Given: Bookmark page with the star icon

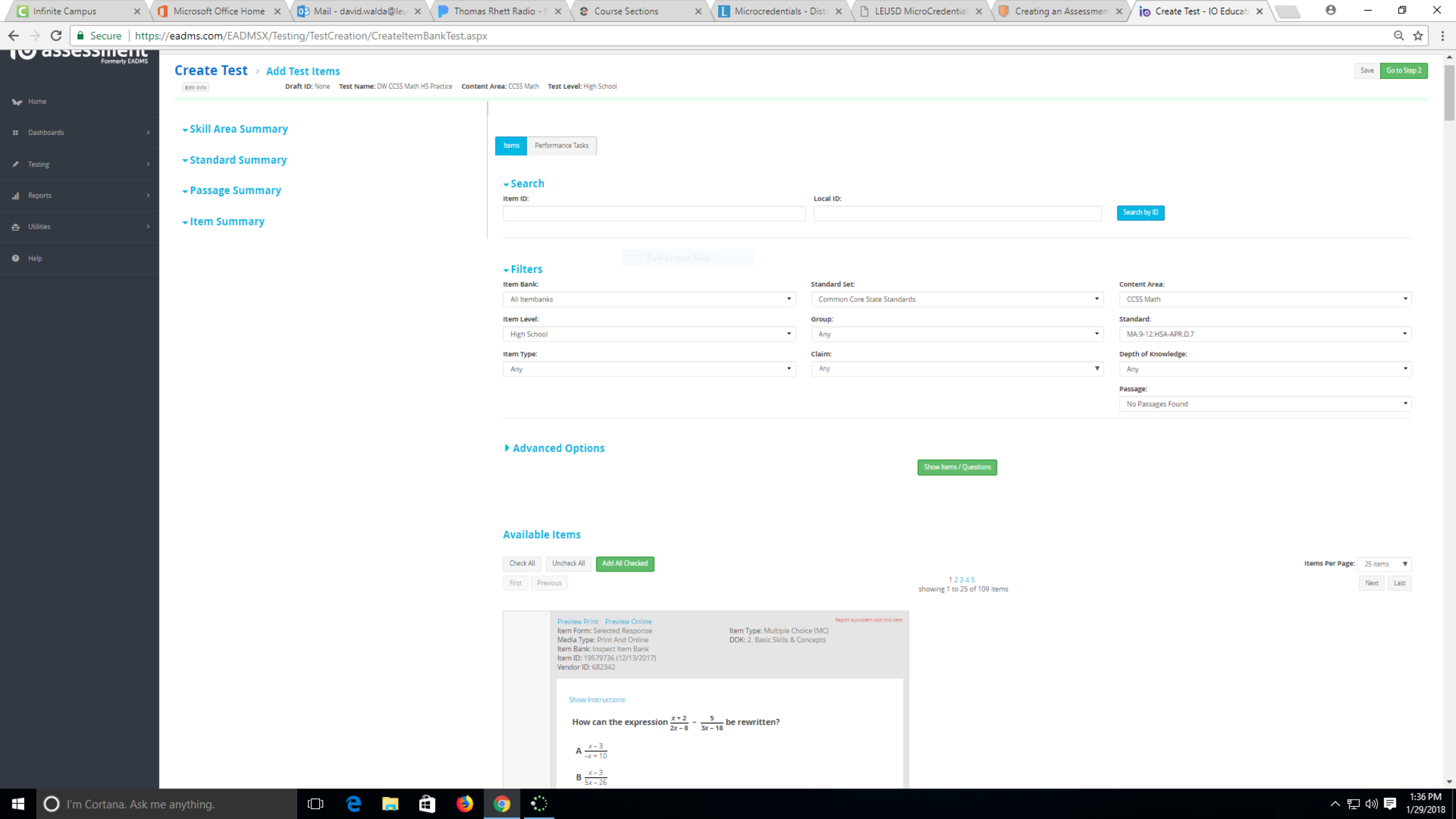Looking at the screenshot, I should (1418, 36).
